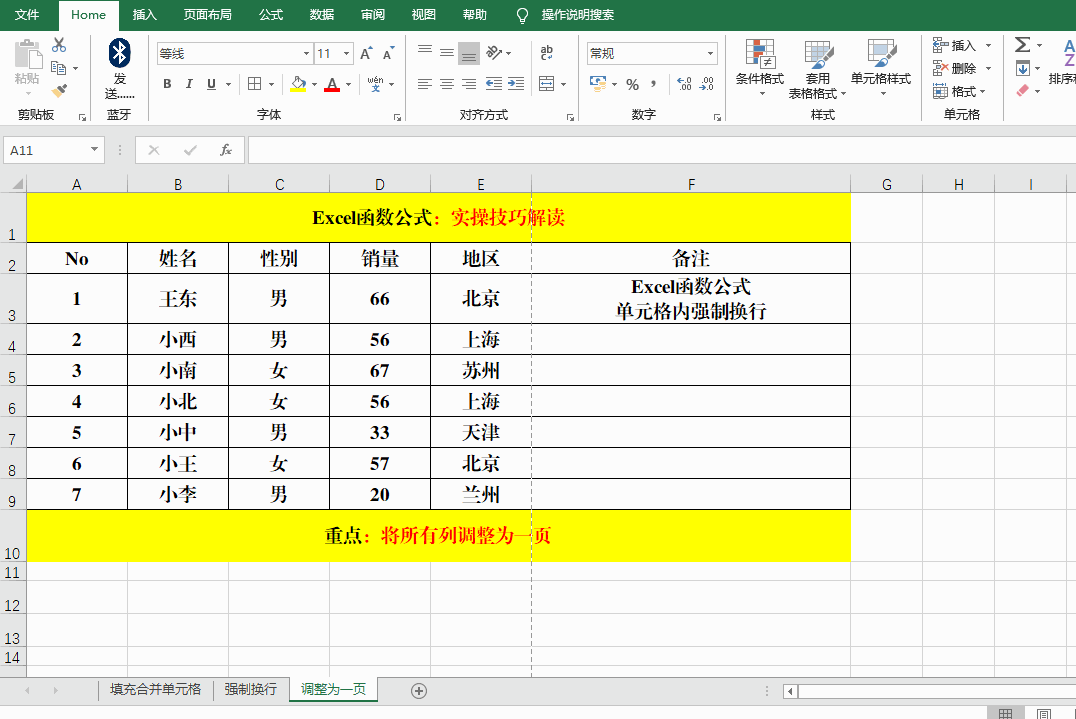Viewport: 1076px width, 719px height.
Task: Open the Name Box dropdown arrow
Action: click(x=95, y=150)
